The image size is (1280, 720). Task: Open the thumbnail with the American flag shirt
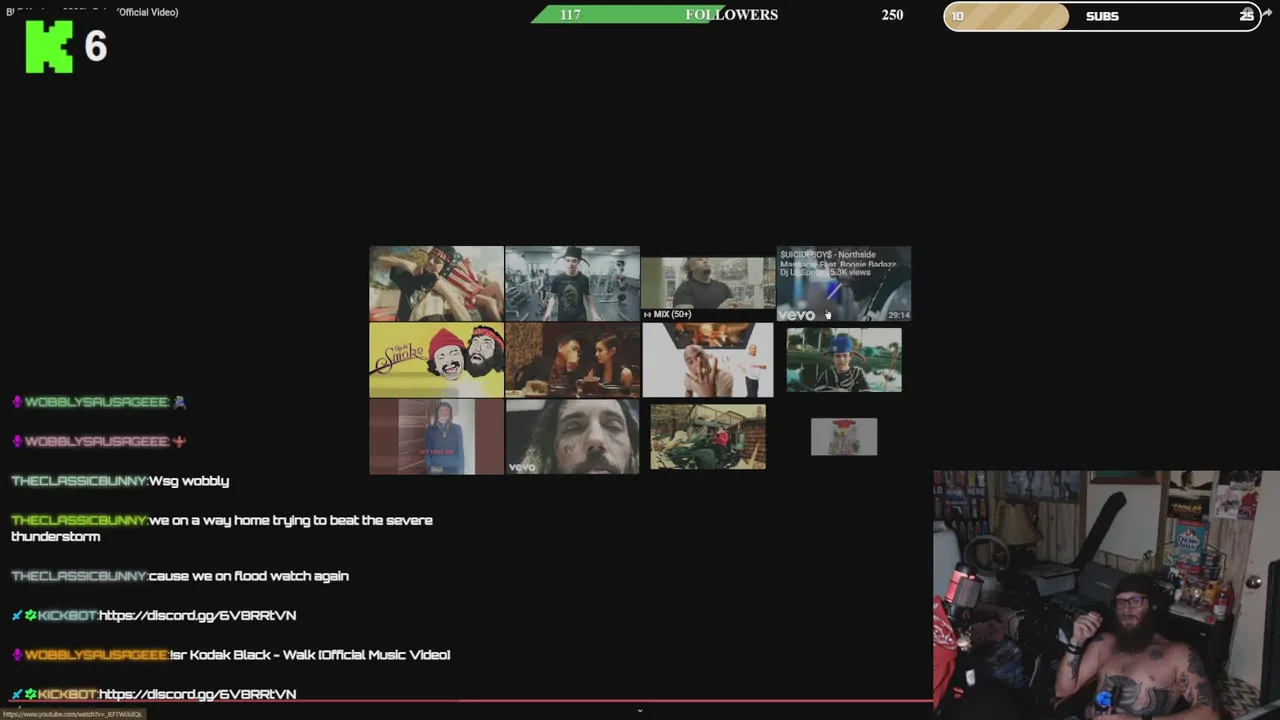[436, 284]
